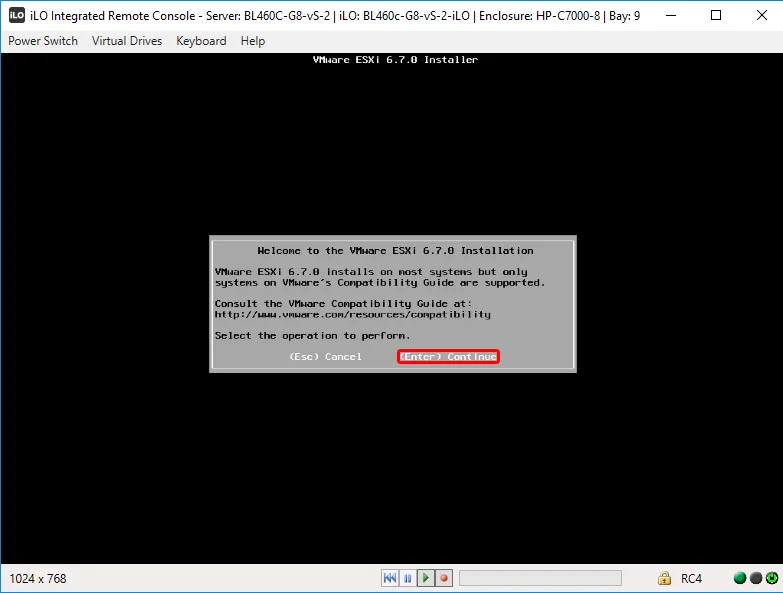Click the RC4 encryption label
783x593 pixels.
coord(691,579)
